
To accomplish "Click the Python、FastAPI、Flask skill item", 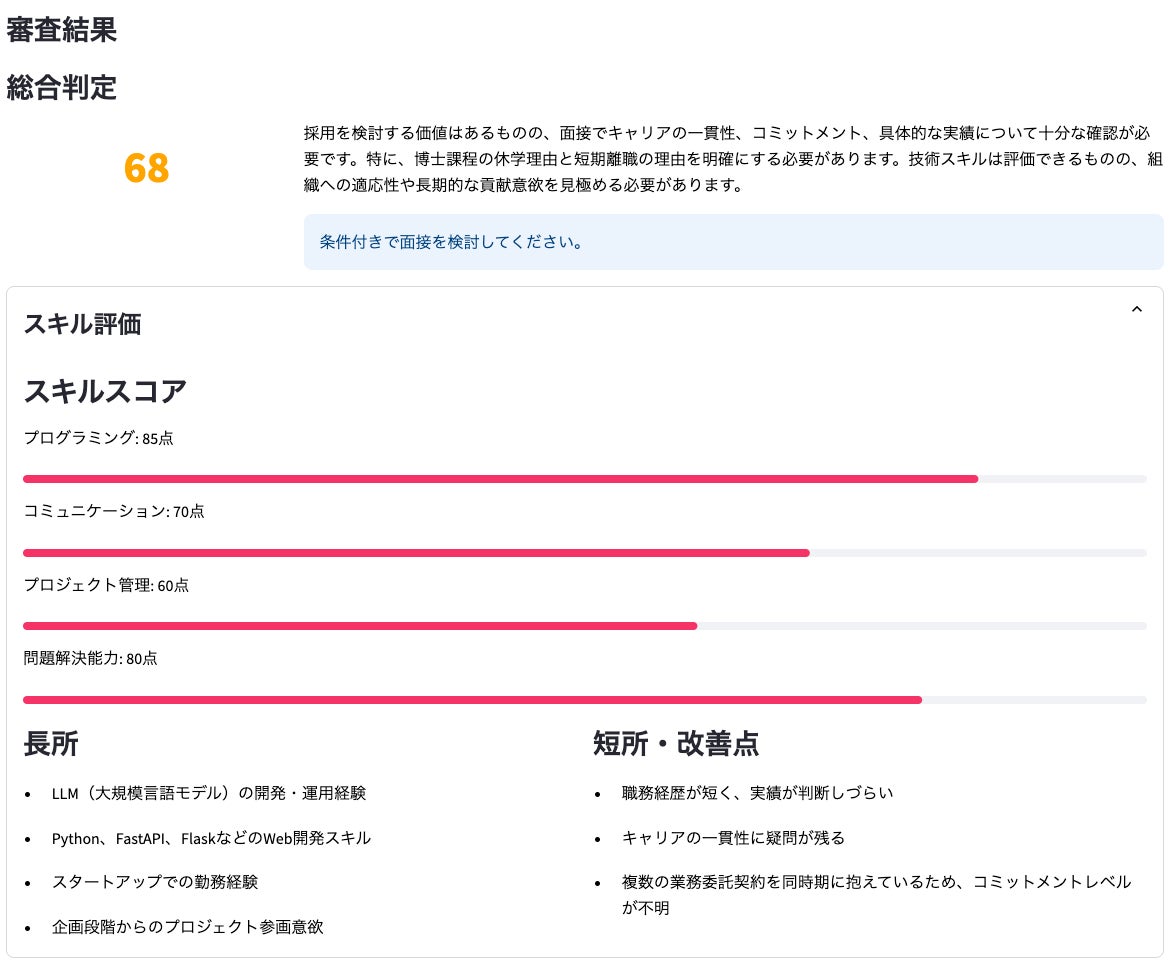I will click(x=211, y=838).
